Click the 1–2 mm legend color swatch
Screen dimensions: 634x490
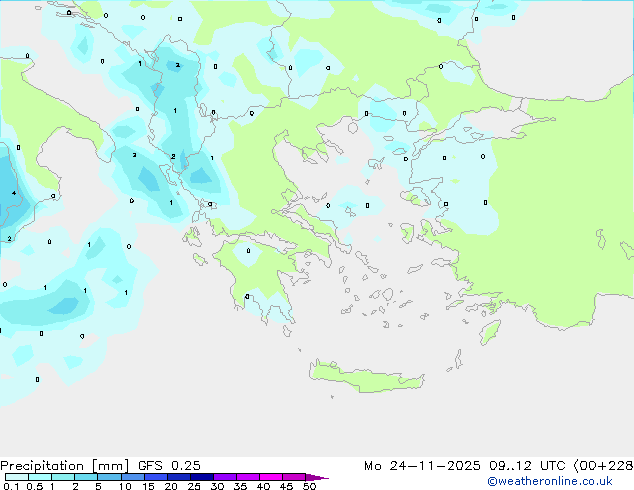[x=63, y=477]
